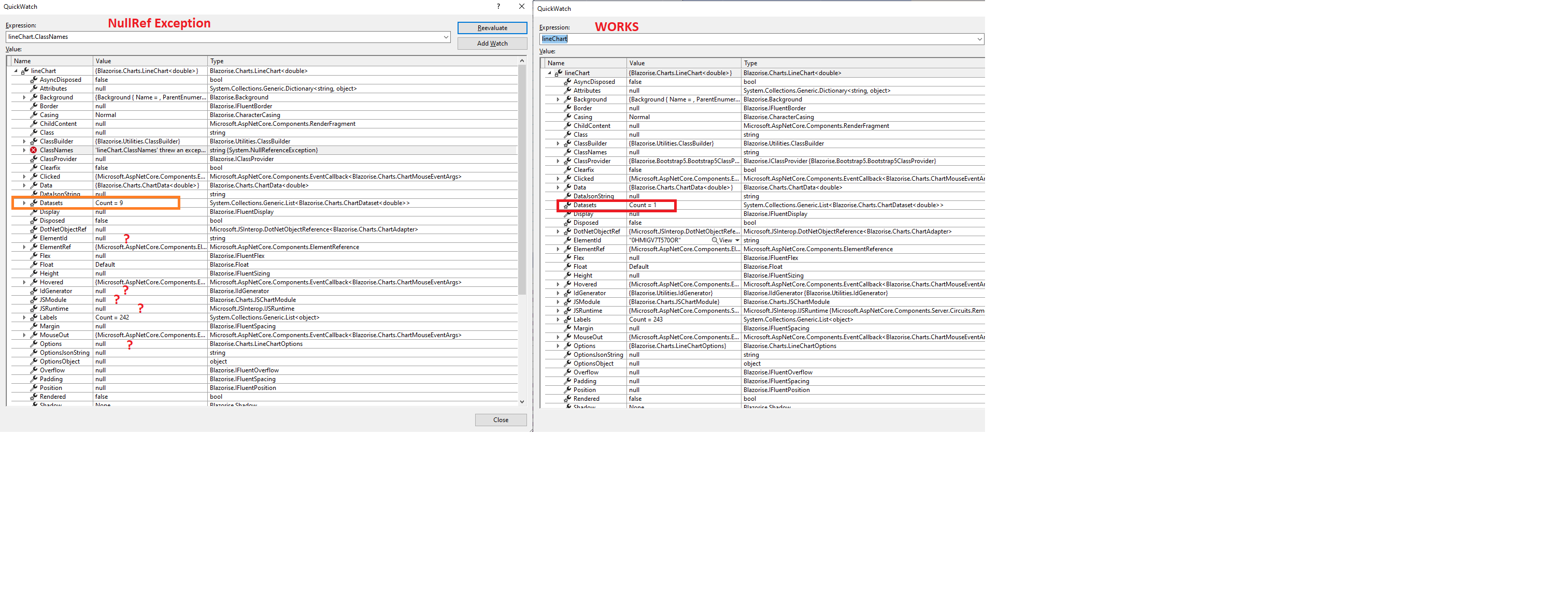Click the wrench icon next to Float in right window
This screenshot has height=609, width=1568.
pos(567,267)
